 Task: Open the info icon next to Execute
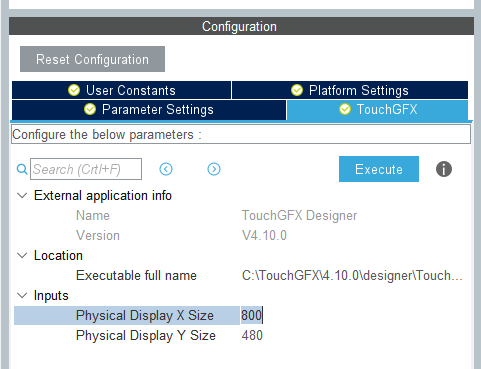(444, 169)
